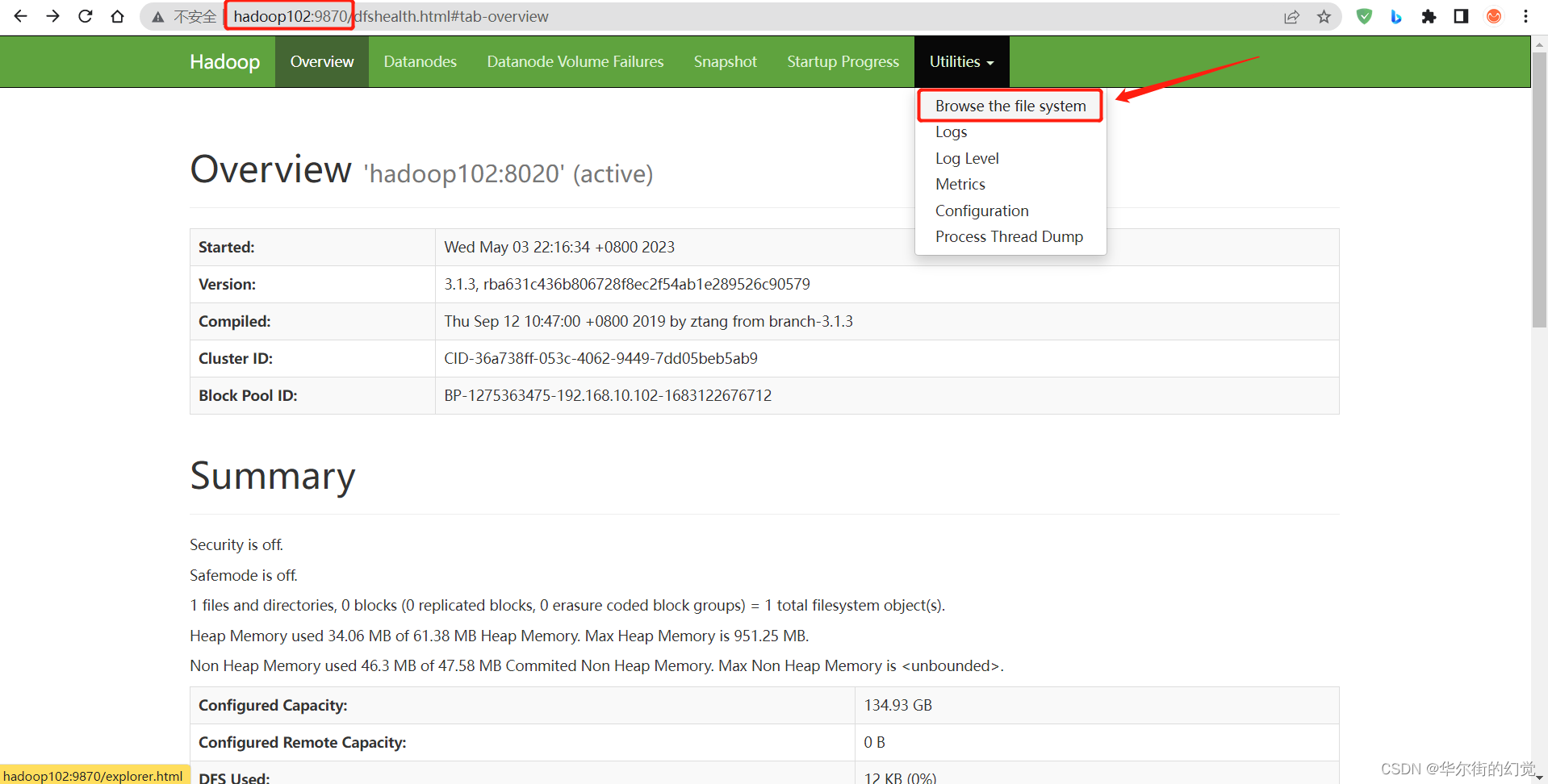The image size is (1548, 784).
Task: Click the scrollbar down arrow
Action: click(1539, 777)
